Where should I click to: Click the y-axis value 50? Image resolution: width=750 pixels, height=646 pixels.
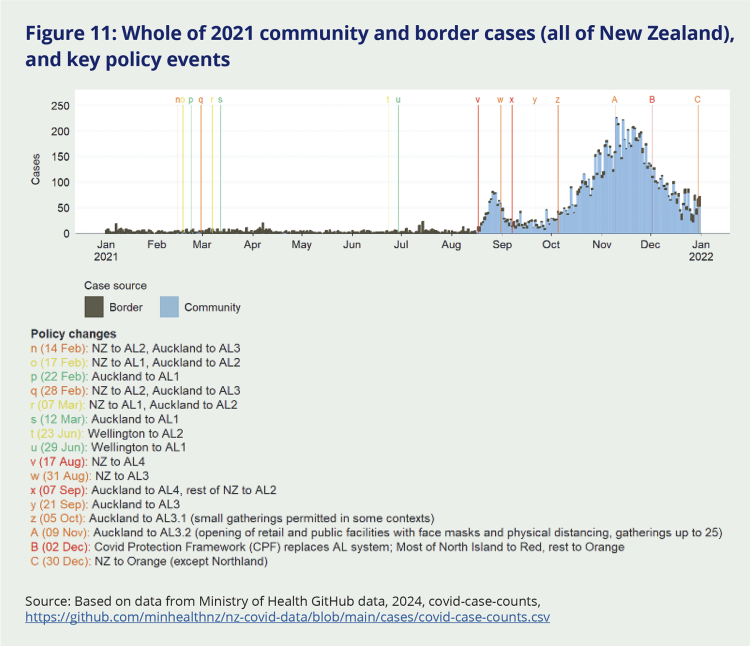(64, 208)
